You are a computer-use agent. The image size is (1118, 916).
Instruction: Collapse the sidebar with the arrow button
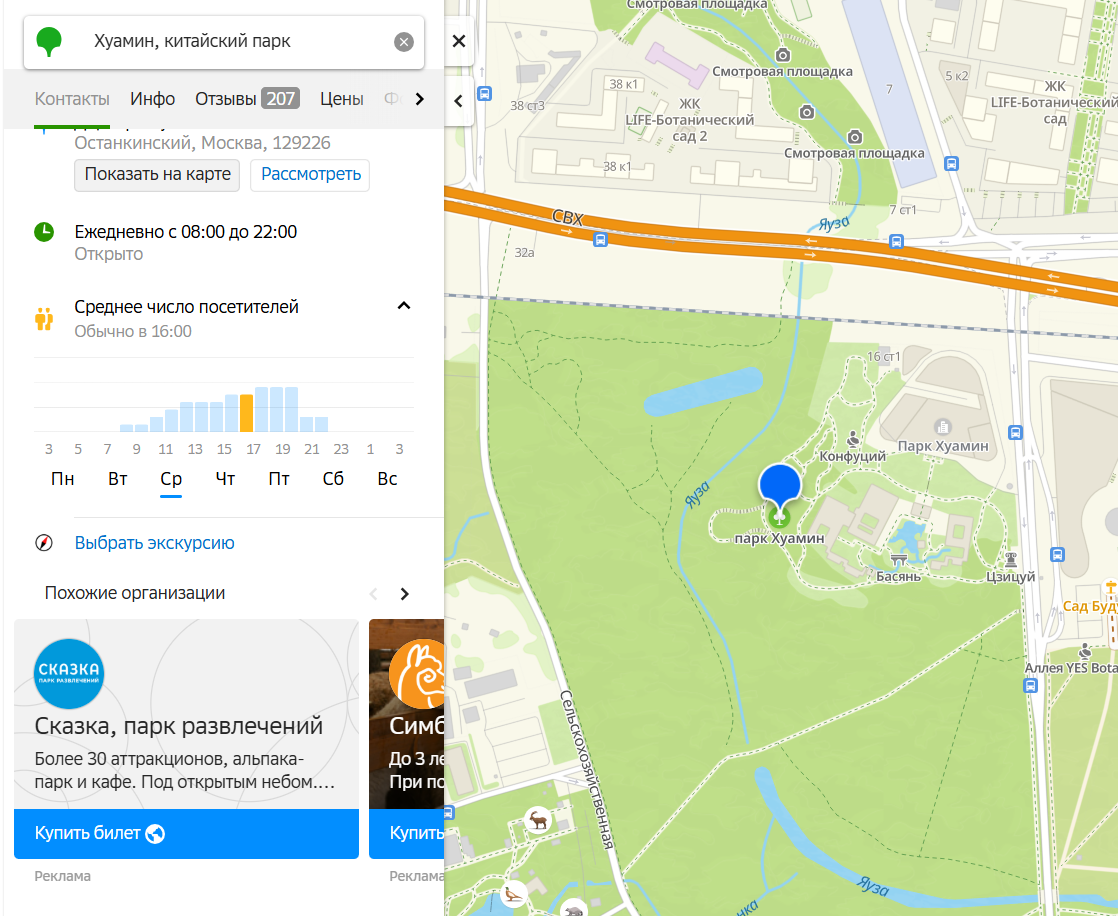tap(459, 101)
